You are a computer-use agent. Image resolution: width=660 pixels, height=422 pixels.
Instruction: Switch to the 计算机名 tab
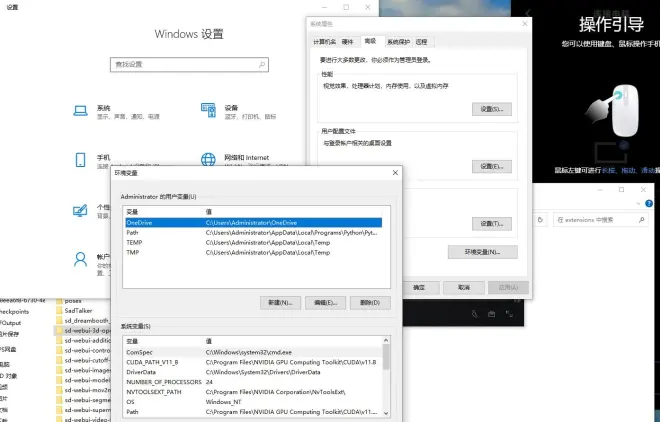(324, 42)
